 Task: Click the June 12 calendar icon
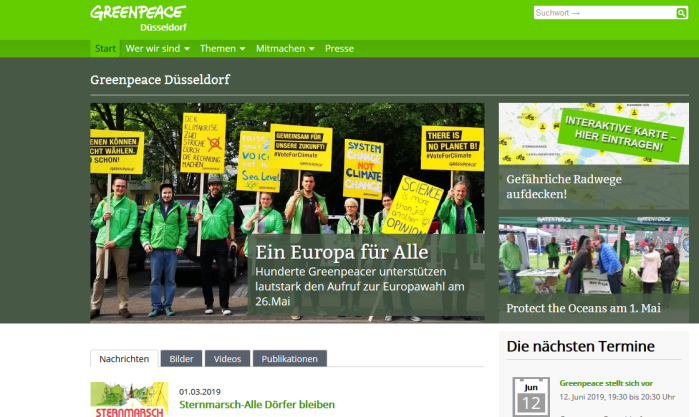point(530,396)
